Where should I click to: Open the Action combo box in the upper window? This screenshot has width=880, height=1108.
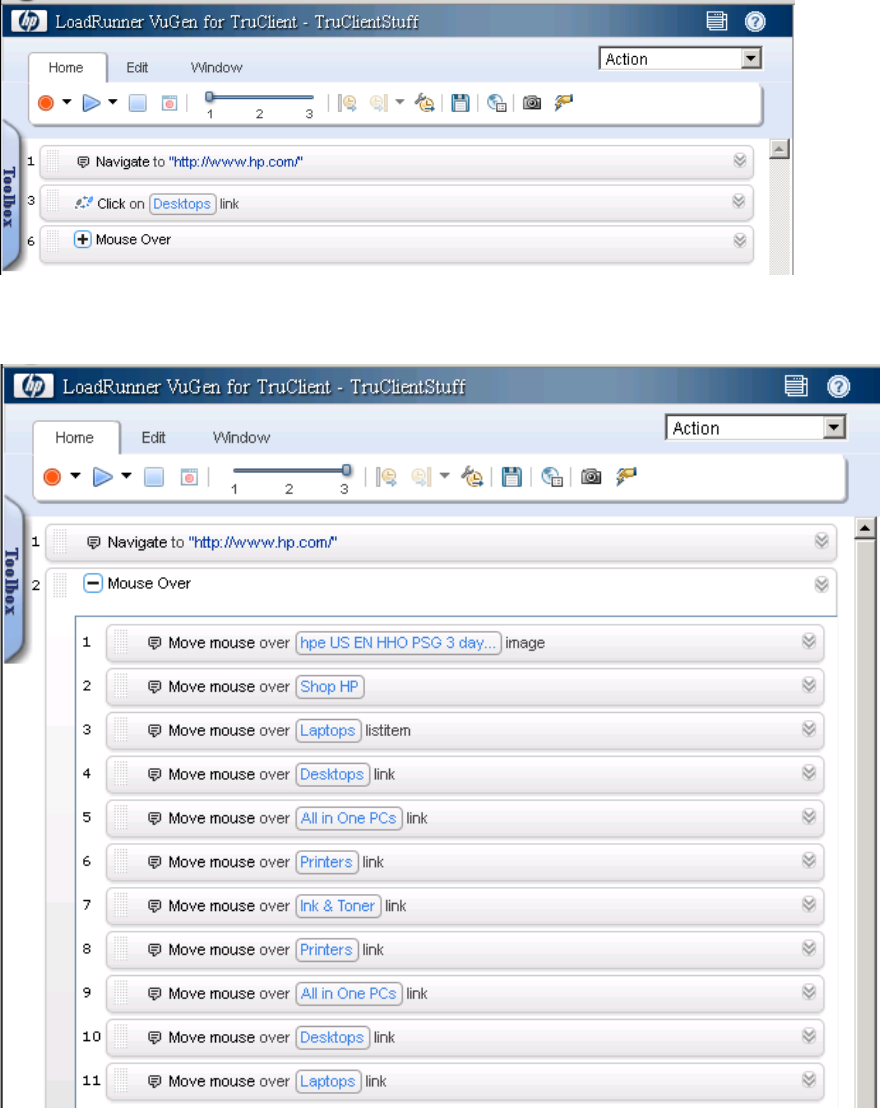[680, 59]
